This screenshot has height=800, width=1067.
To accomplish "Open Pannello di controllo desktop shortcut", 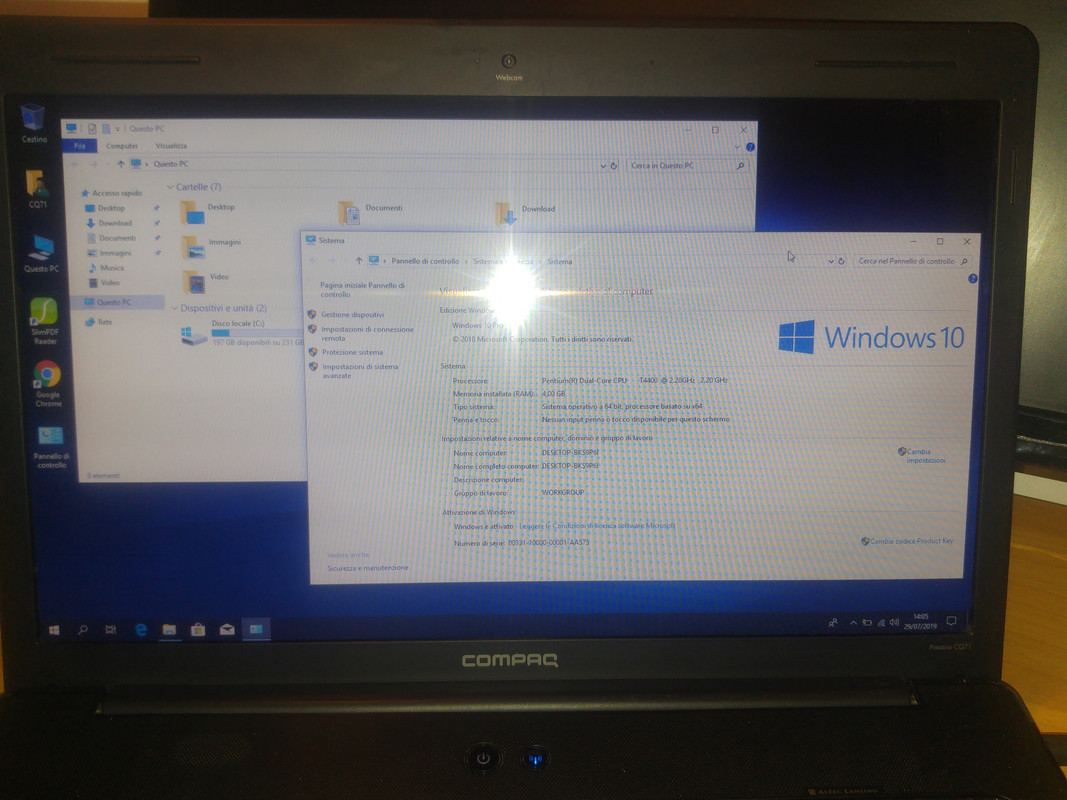I will click(51, 446).
